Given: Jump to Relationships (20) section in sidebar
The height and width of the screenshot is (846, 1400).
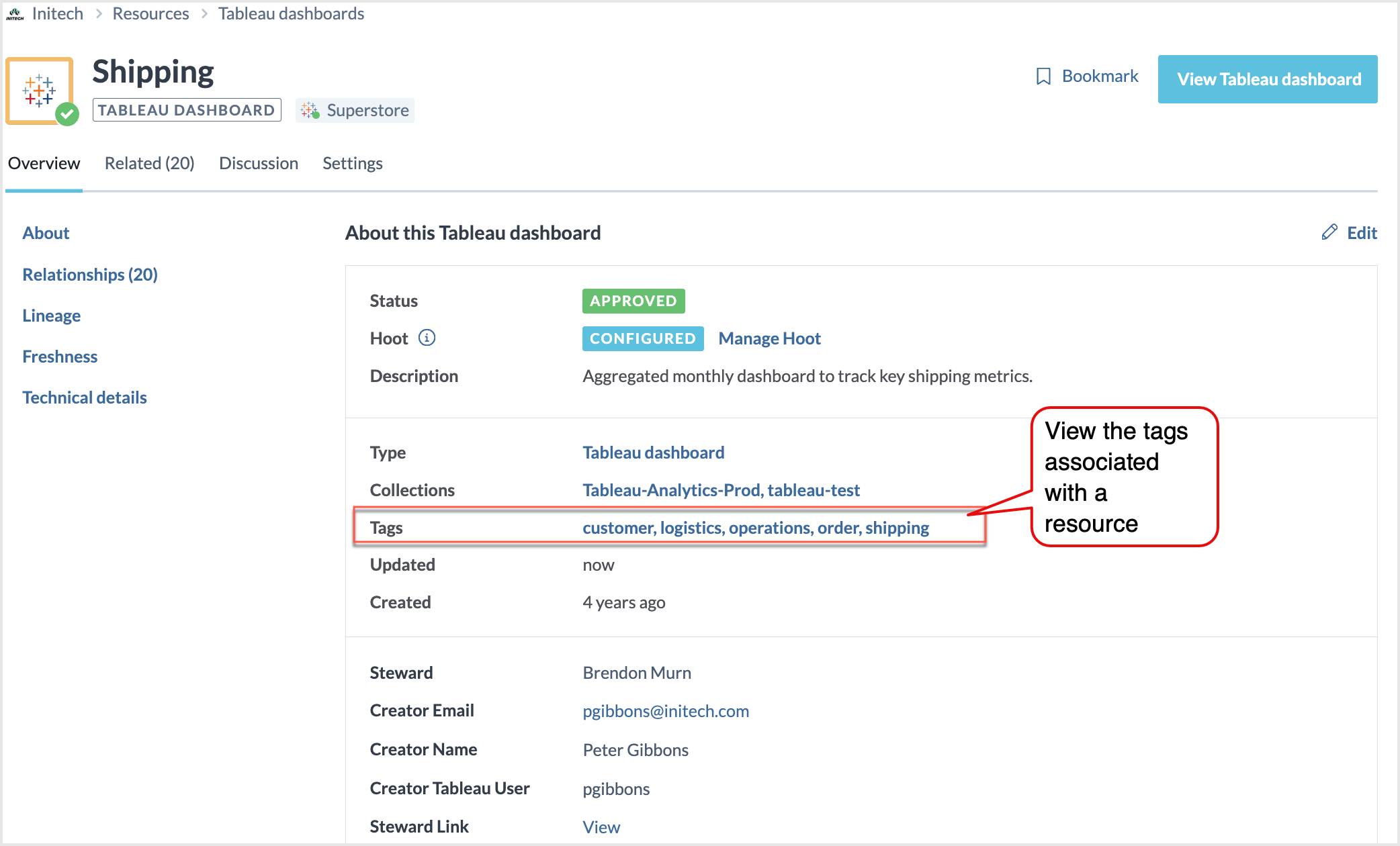Looking at the screenshot, I should (90, 275).
